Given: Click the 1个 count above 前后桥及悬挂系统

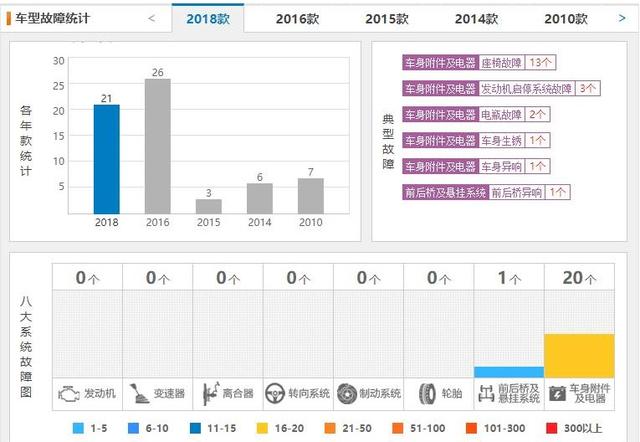Looking at the screenshot, I should pyautogui.click(x=509, y=278).
